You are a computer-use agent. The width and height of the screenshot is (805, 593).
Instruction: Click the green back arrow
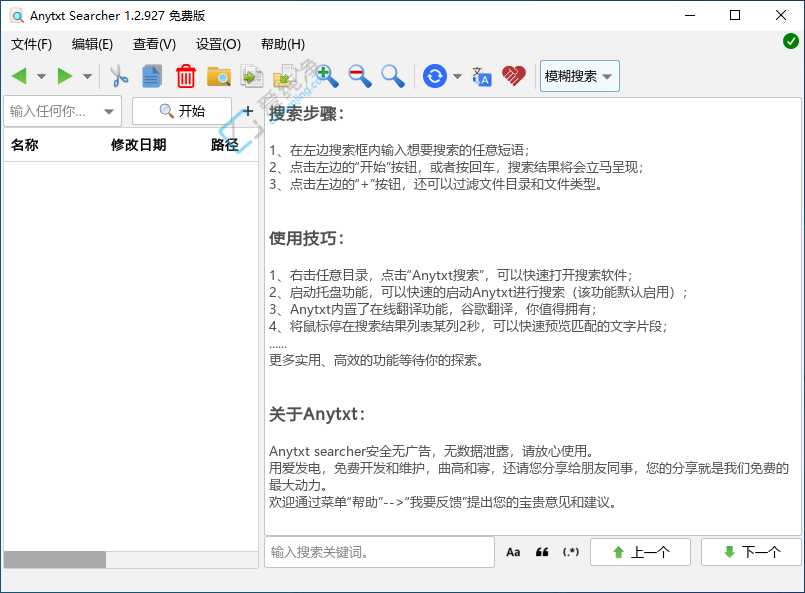[19, 76]
